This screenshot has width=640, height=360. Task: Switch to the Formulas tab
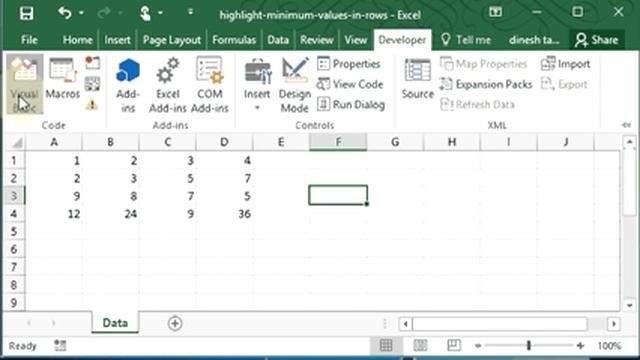(234, 40)
